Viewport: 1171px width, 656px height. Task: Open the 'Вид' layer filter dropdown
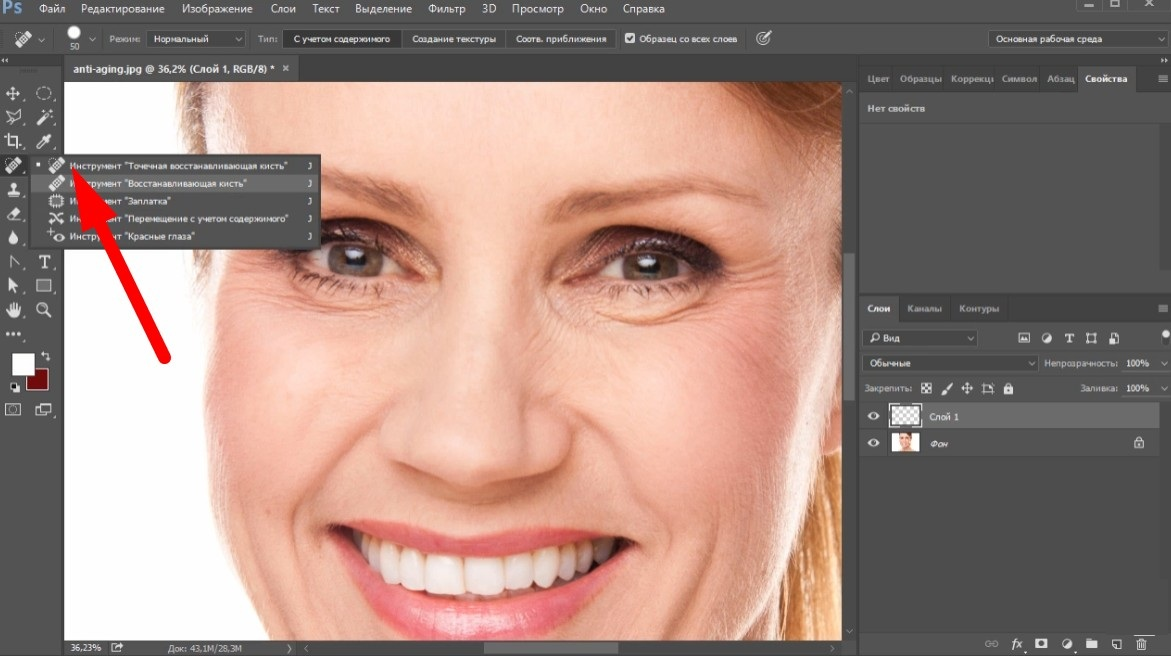click(x=920, y=338)
